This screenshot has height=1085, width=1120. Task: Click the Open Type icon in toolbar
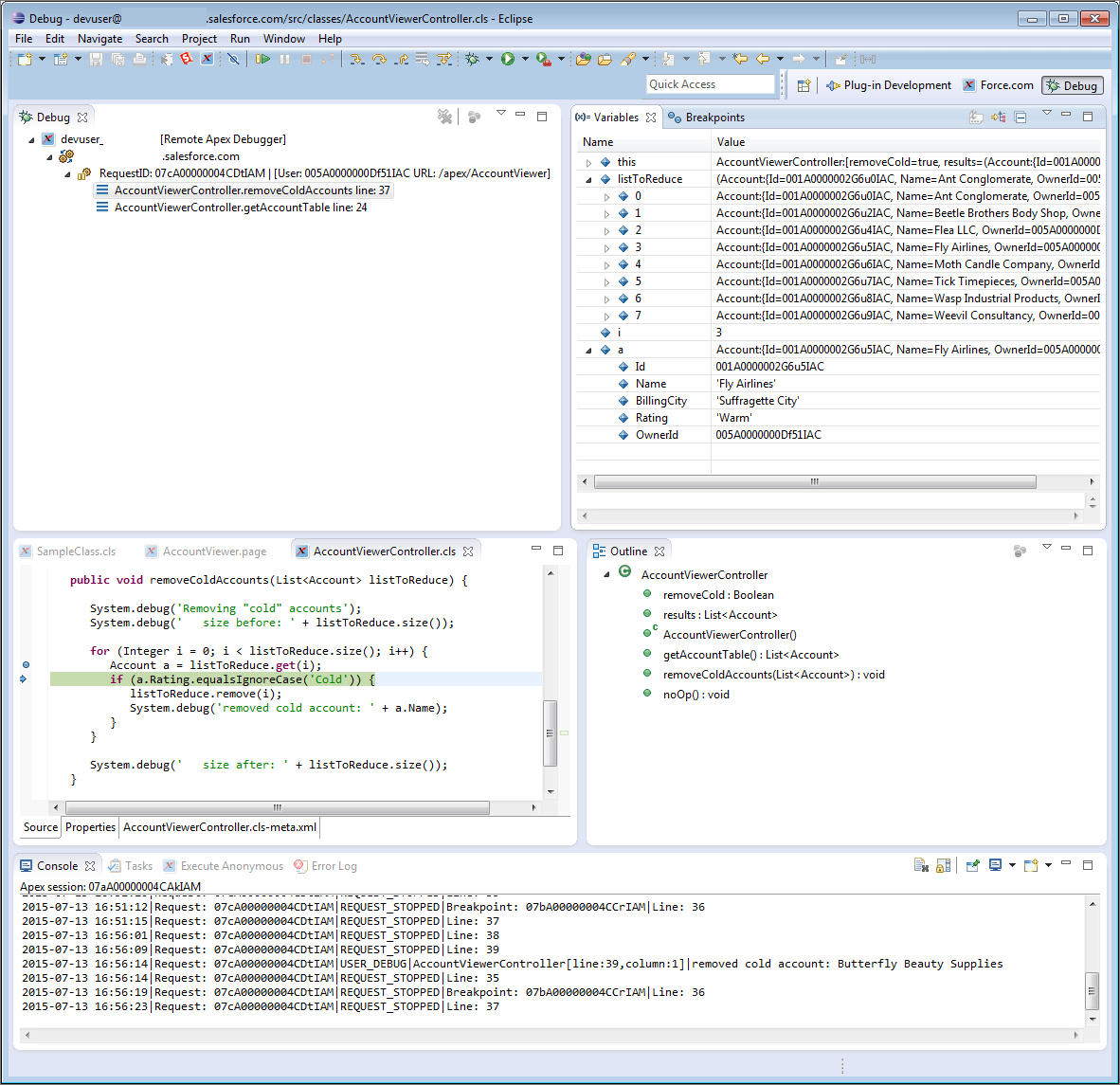[x=584, y=60]
